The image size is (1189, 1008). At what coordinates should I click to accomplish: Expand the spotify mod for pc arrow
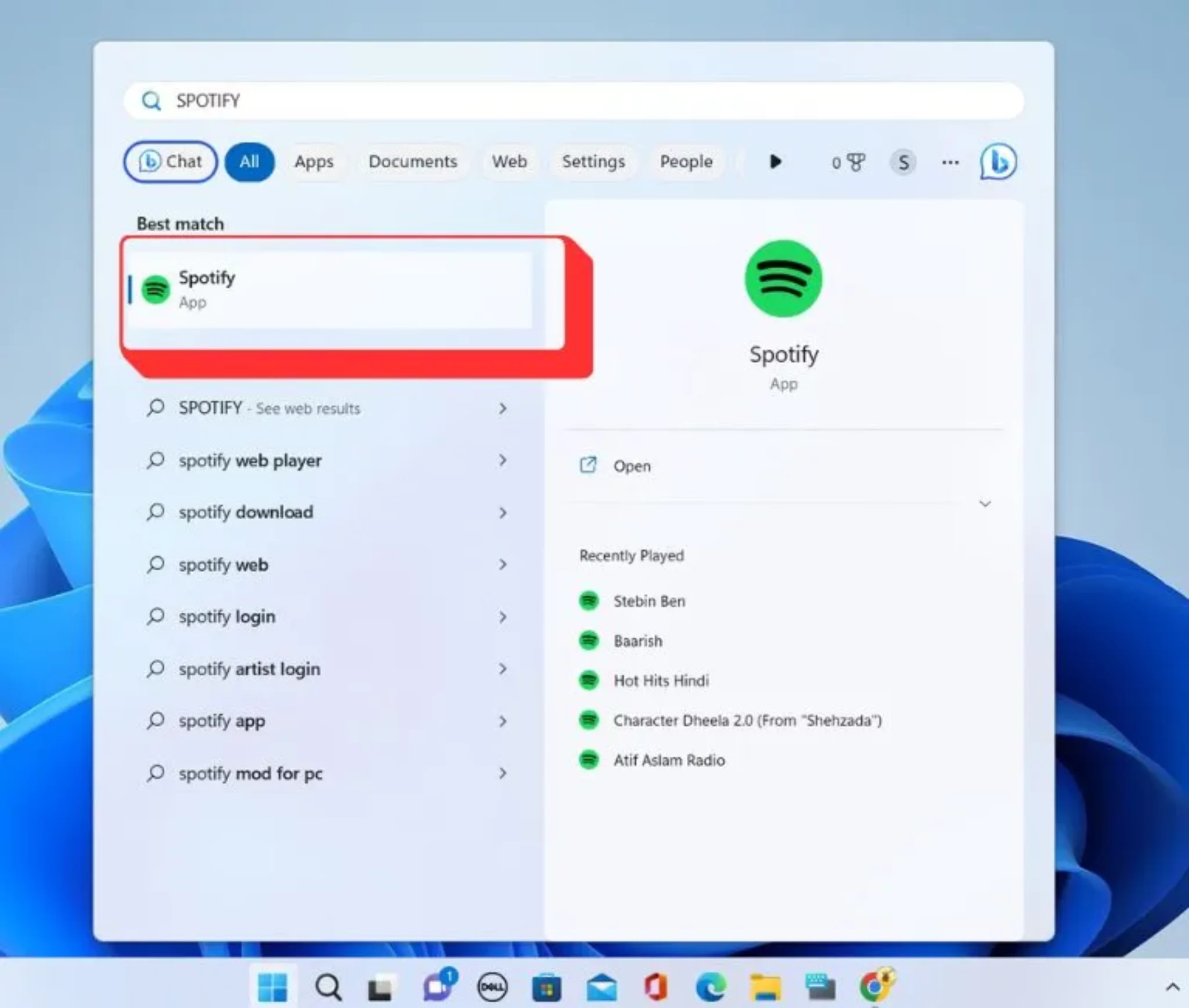503,773
